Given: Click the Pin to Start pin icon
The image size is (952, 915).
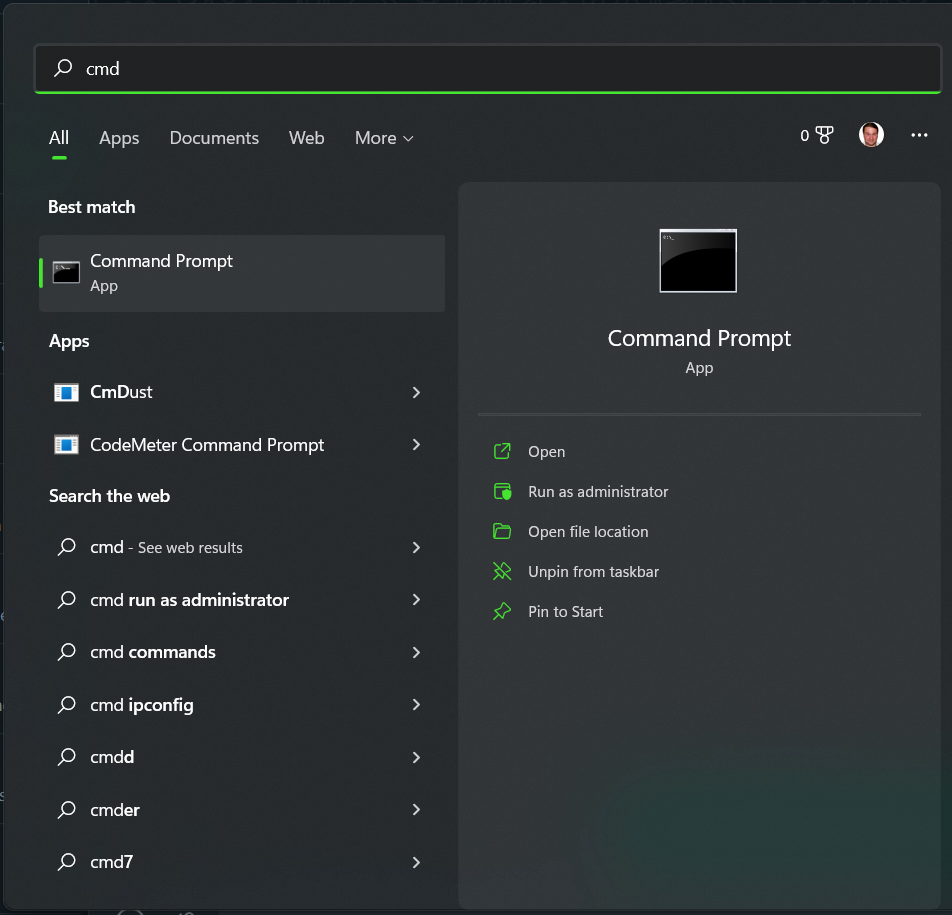Looking at the screenshot, I should [x=502, y=611].
